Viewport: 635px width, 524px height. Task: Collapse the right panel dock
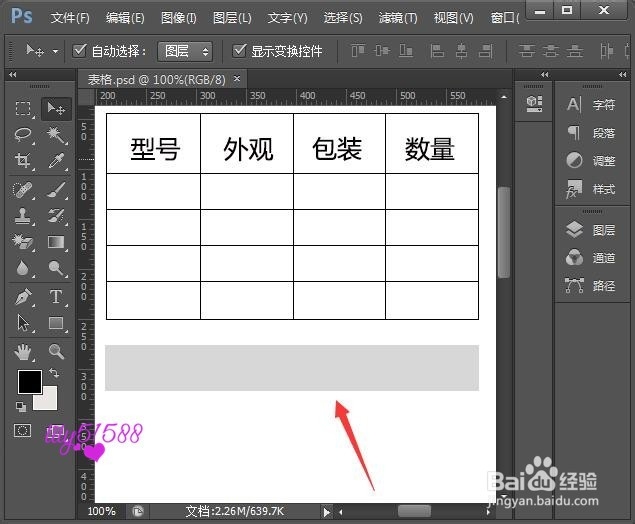[x=622, y=75]
